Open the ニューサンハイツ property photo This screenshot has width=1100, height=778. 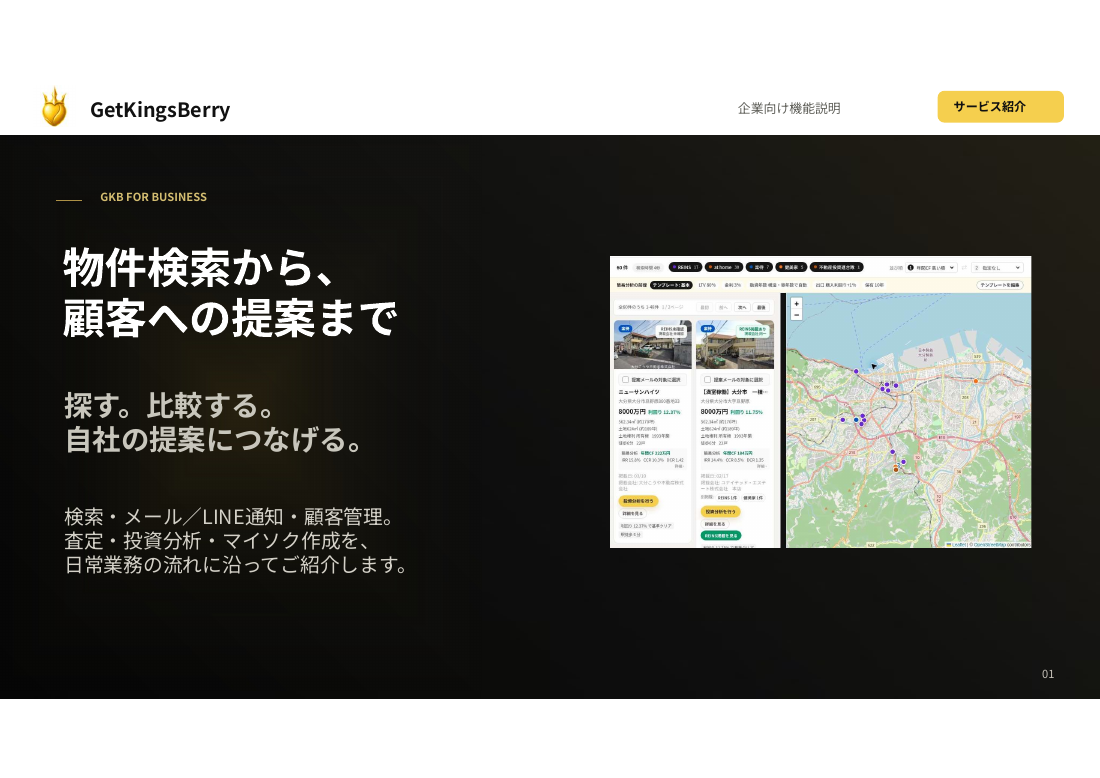[652, 344]
